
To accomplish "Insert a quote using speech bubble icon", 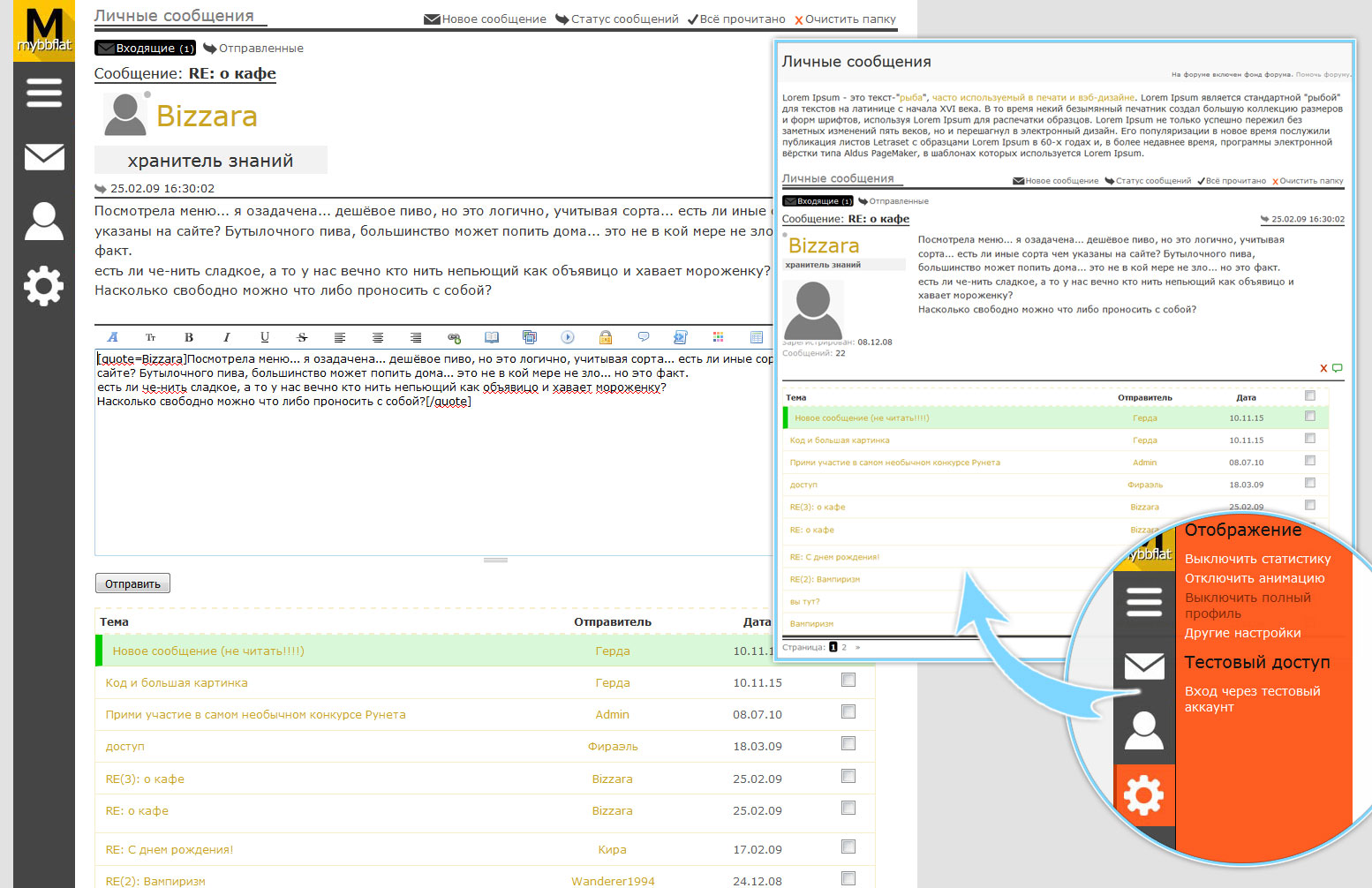I will [x=644, y=337].
